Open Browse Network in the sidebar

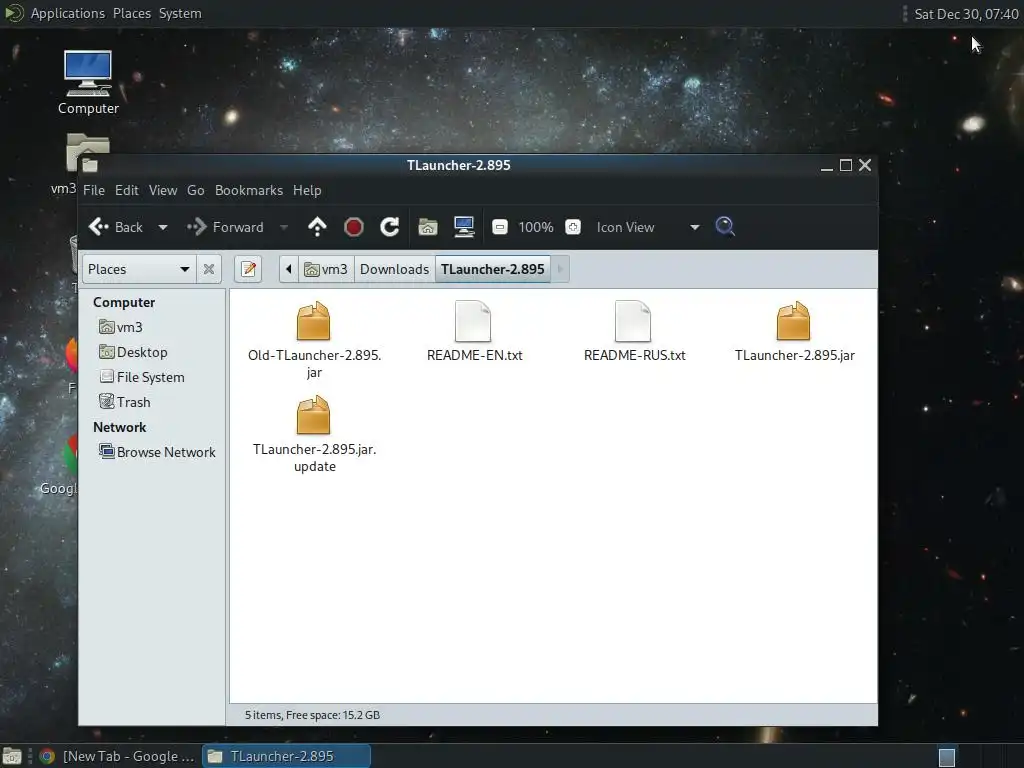coord(157,452)
